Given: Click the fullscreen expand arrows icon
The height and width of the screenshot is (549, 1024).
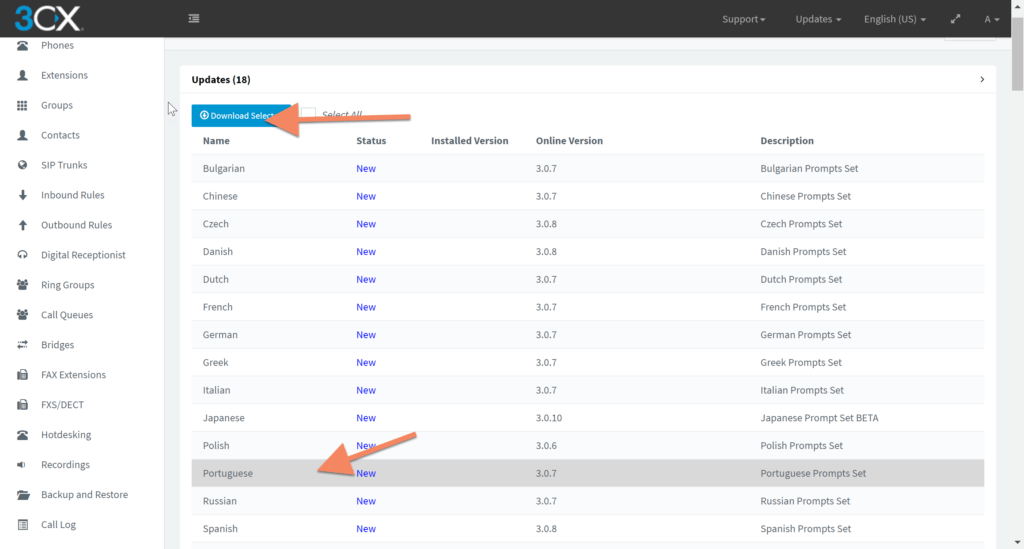Looking at the screenshot, I should coord(955,19).
